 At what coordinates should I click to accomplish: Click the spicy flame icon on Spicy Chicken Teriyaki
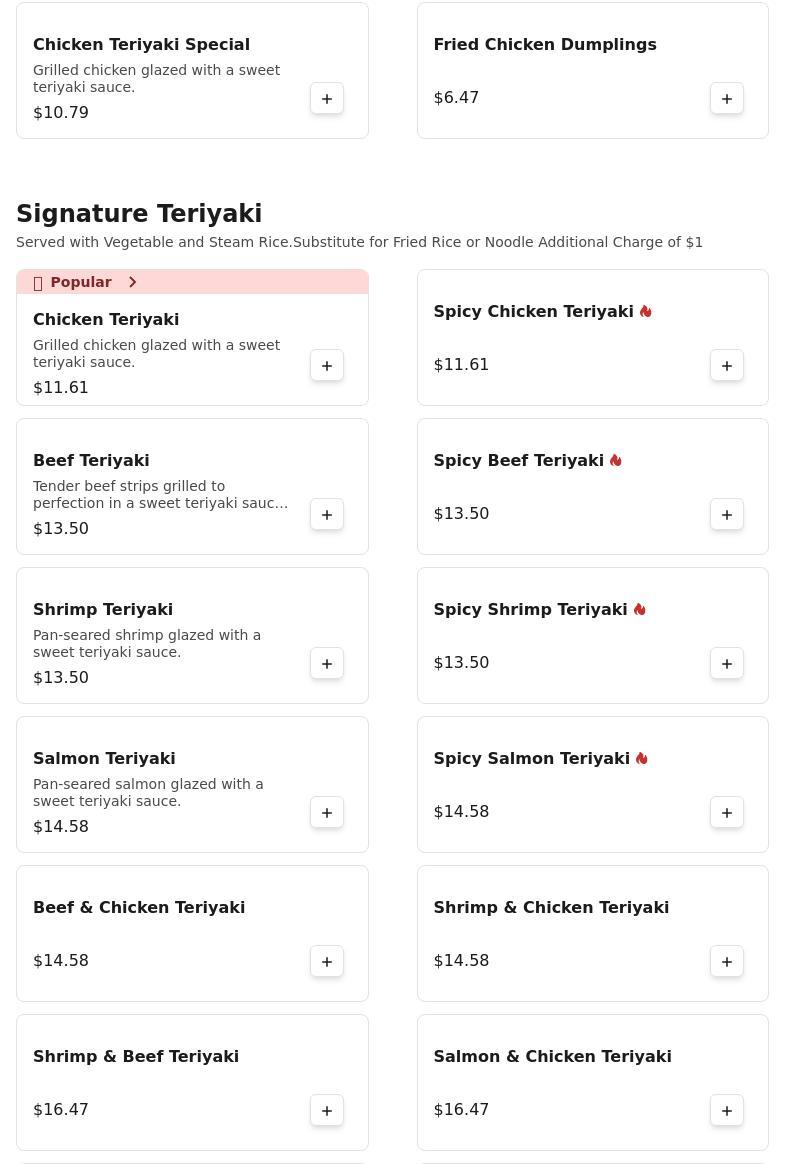645,311
